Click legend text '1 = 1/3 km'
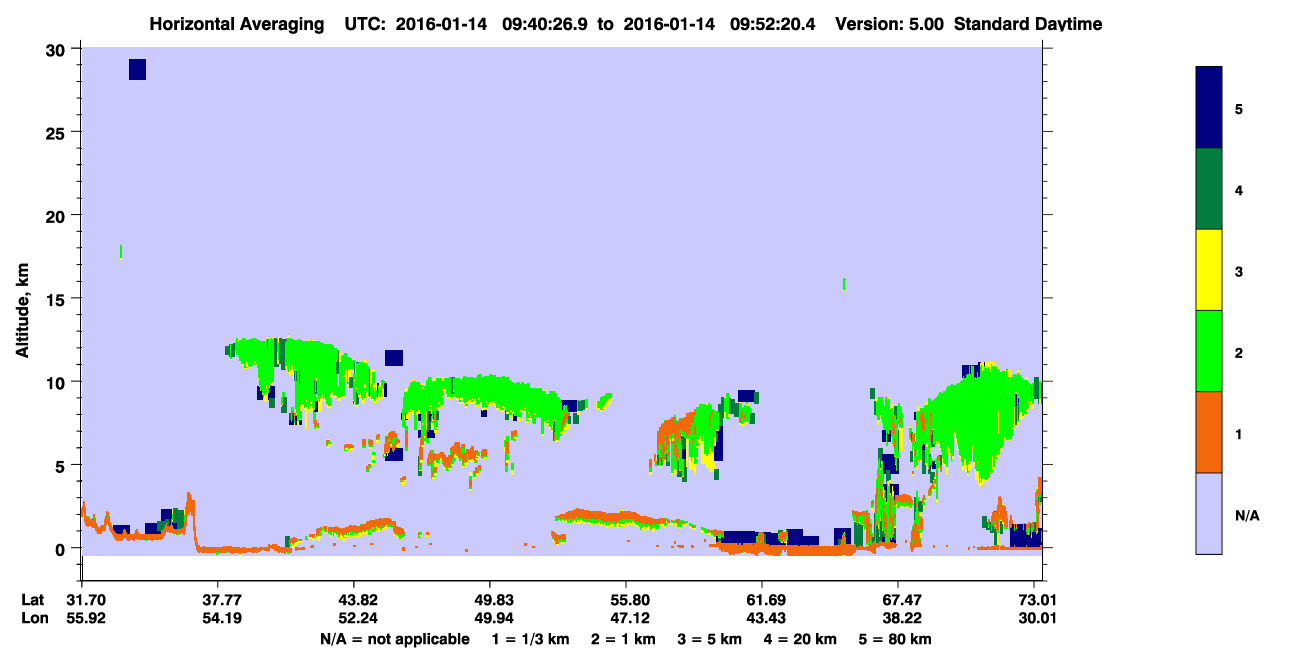 pos(531,639)
